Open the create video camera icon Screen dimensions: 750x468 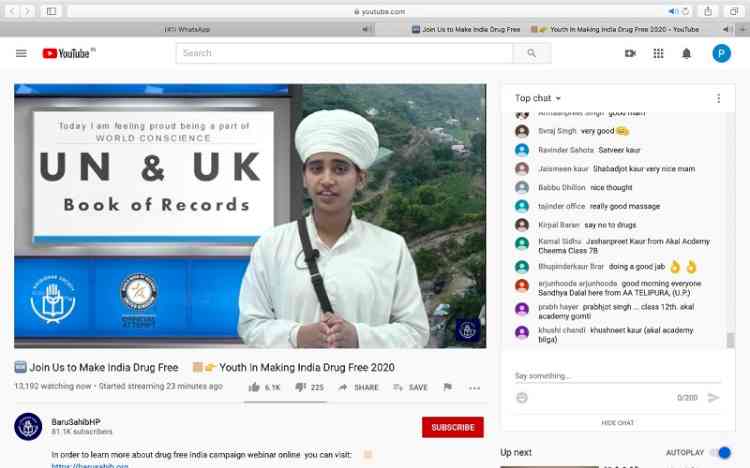point(630,53)
